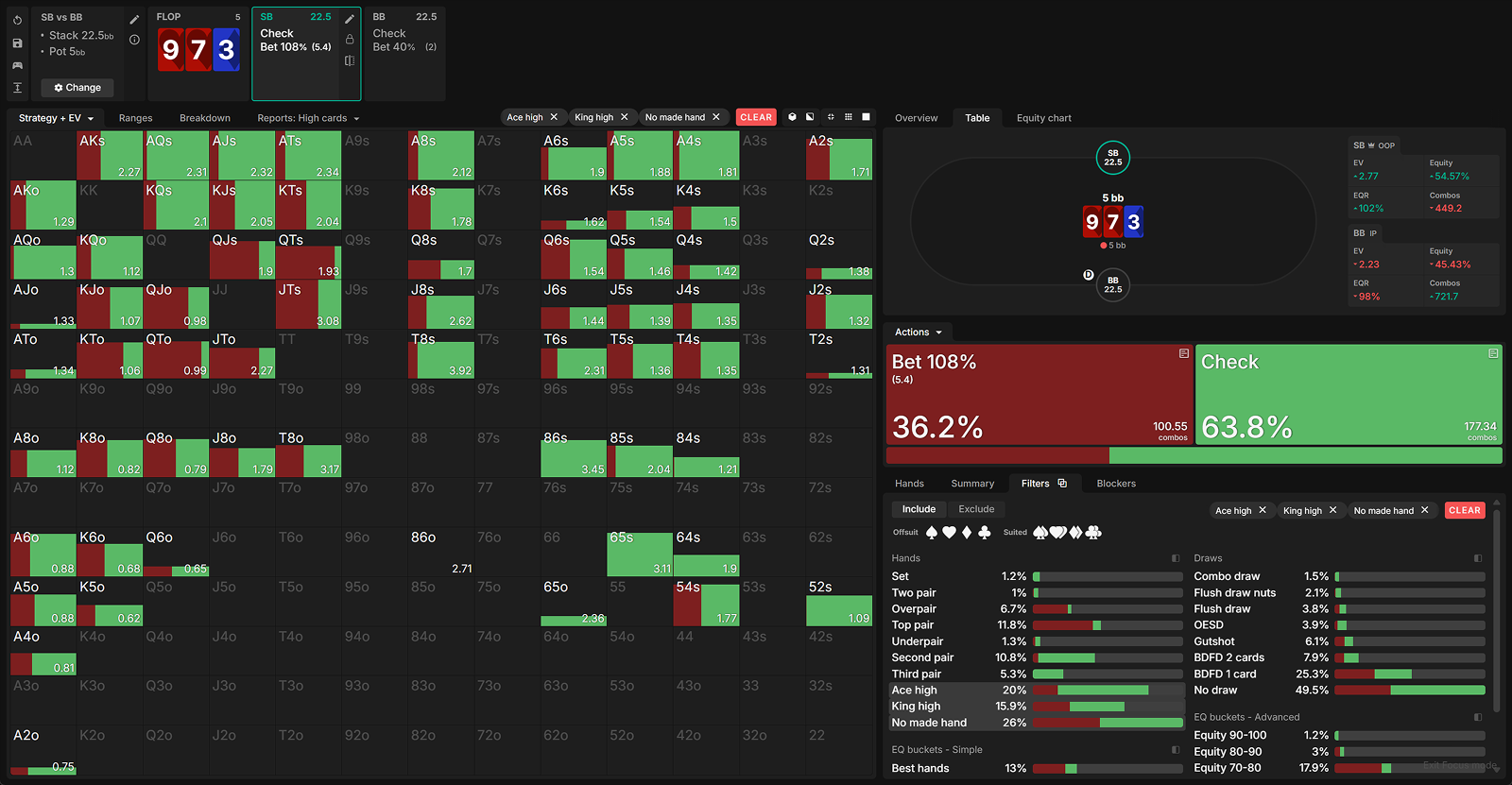Select the offsuit spade filter icon
The width and height of the screenshot is (1512, 785).
(x=932, y=533)
